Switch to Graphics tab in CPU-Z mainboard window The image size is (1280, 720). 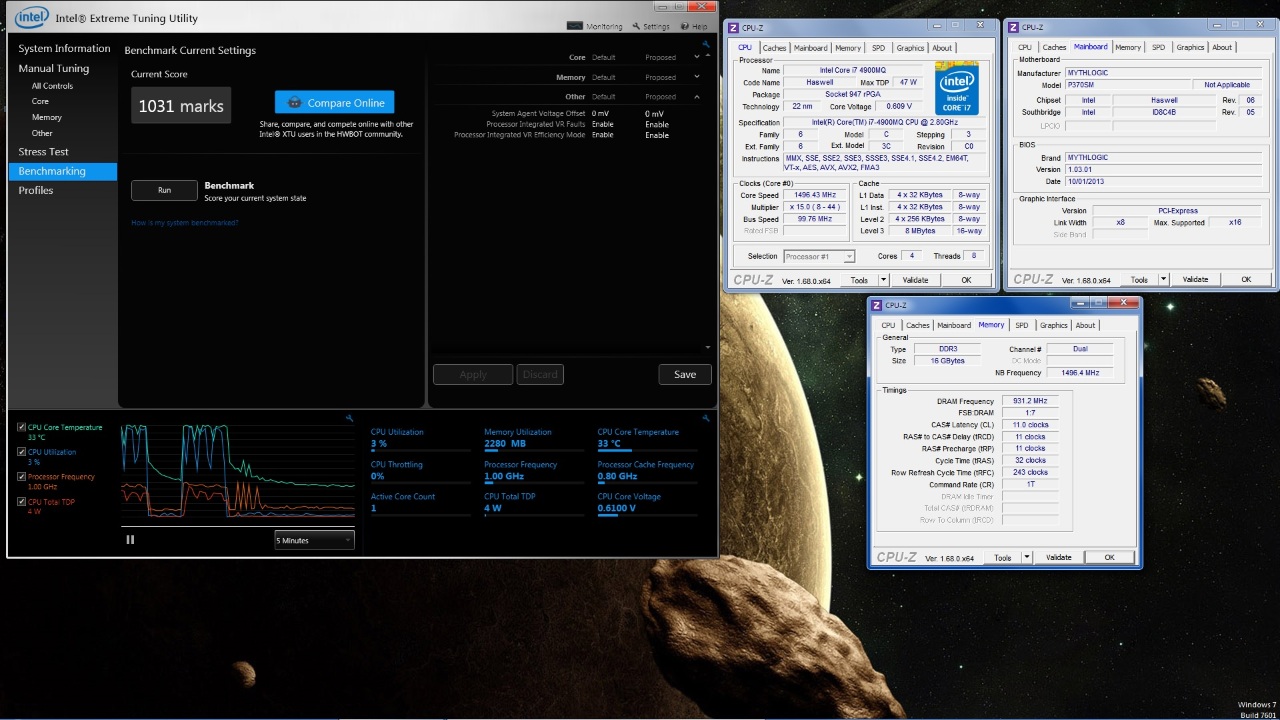pyautogui.click(x=1190, y=48)
